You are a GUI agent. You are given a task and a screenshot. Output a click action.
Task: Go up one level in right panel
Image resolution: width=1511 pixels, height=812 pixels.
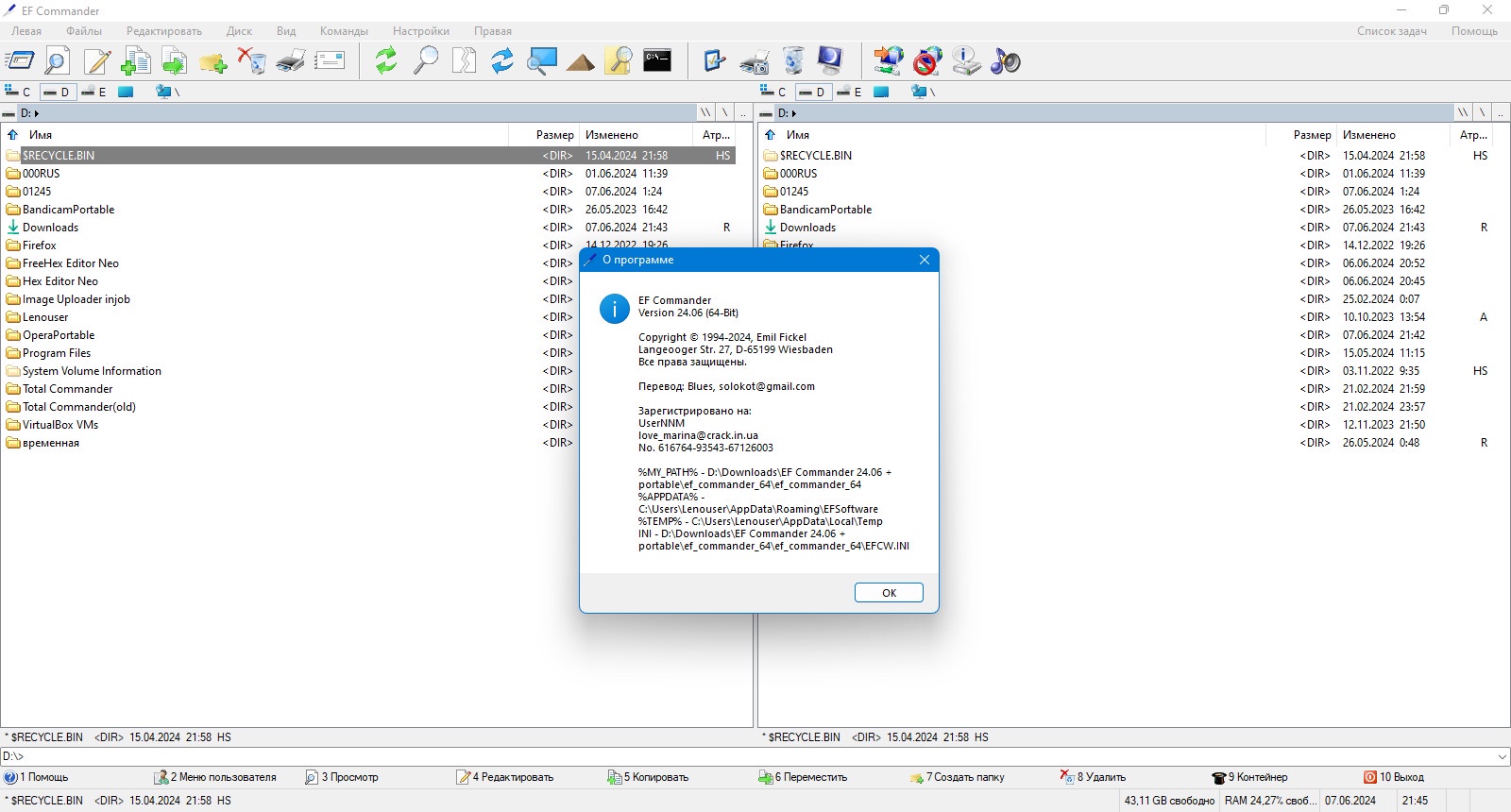(770, 135)
